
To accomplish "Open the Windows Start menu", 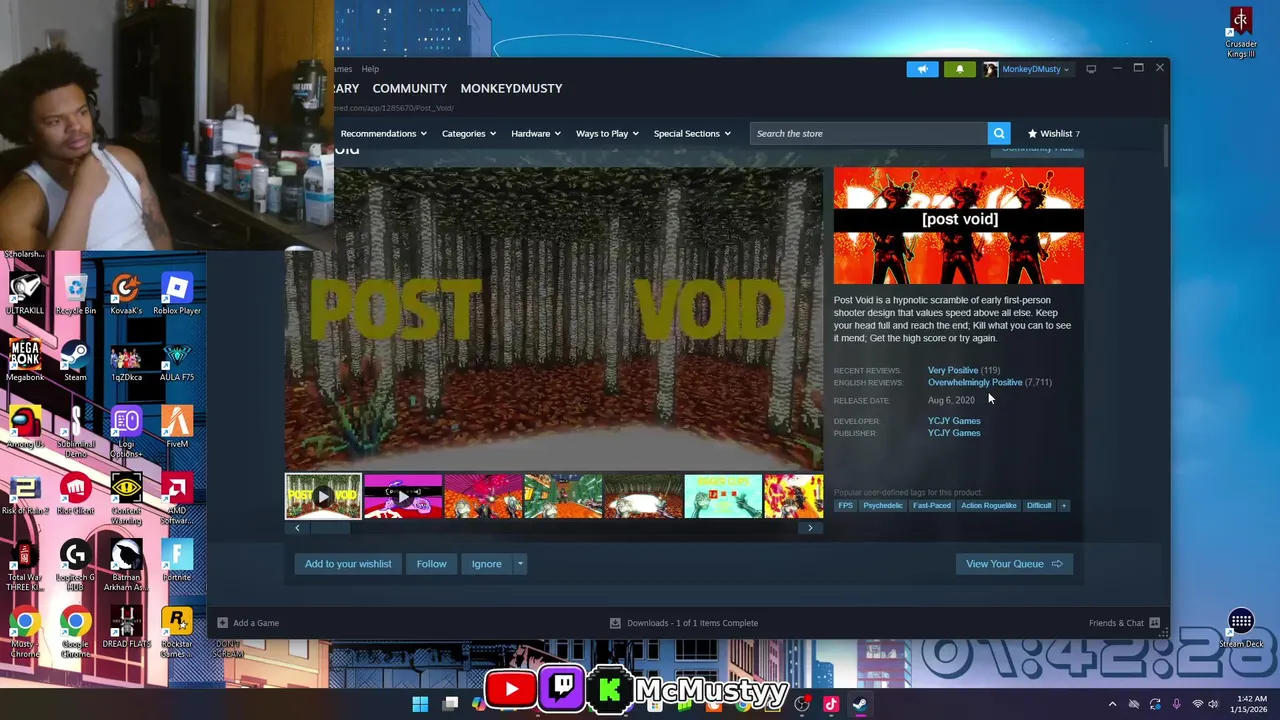I will click(420, 704).
